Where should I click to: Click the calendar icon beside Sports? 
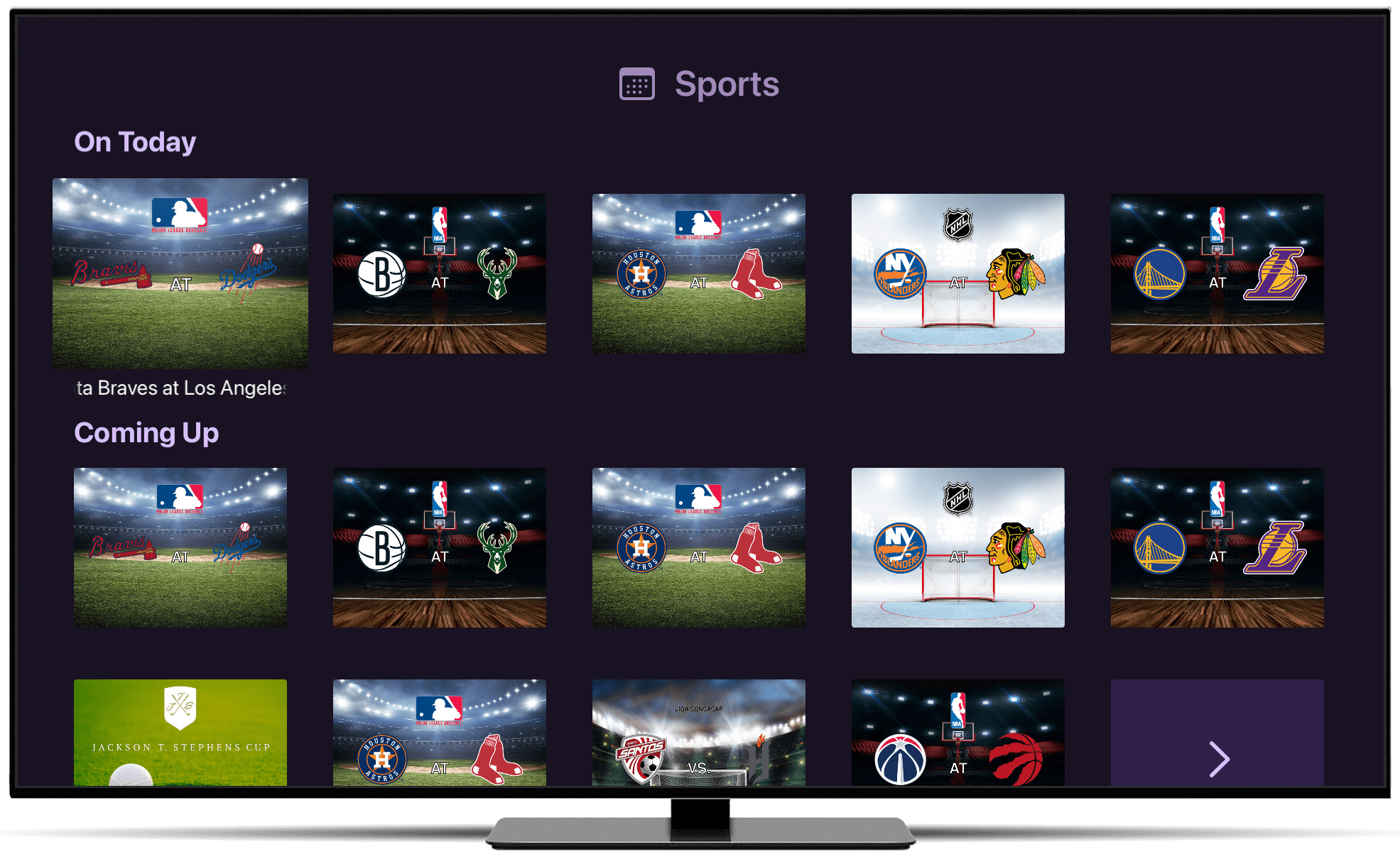[x=636, y=84]
